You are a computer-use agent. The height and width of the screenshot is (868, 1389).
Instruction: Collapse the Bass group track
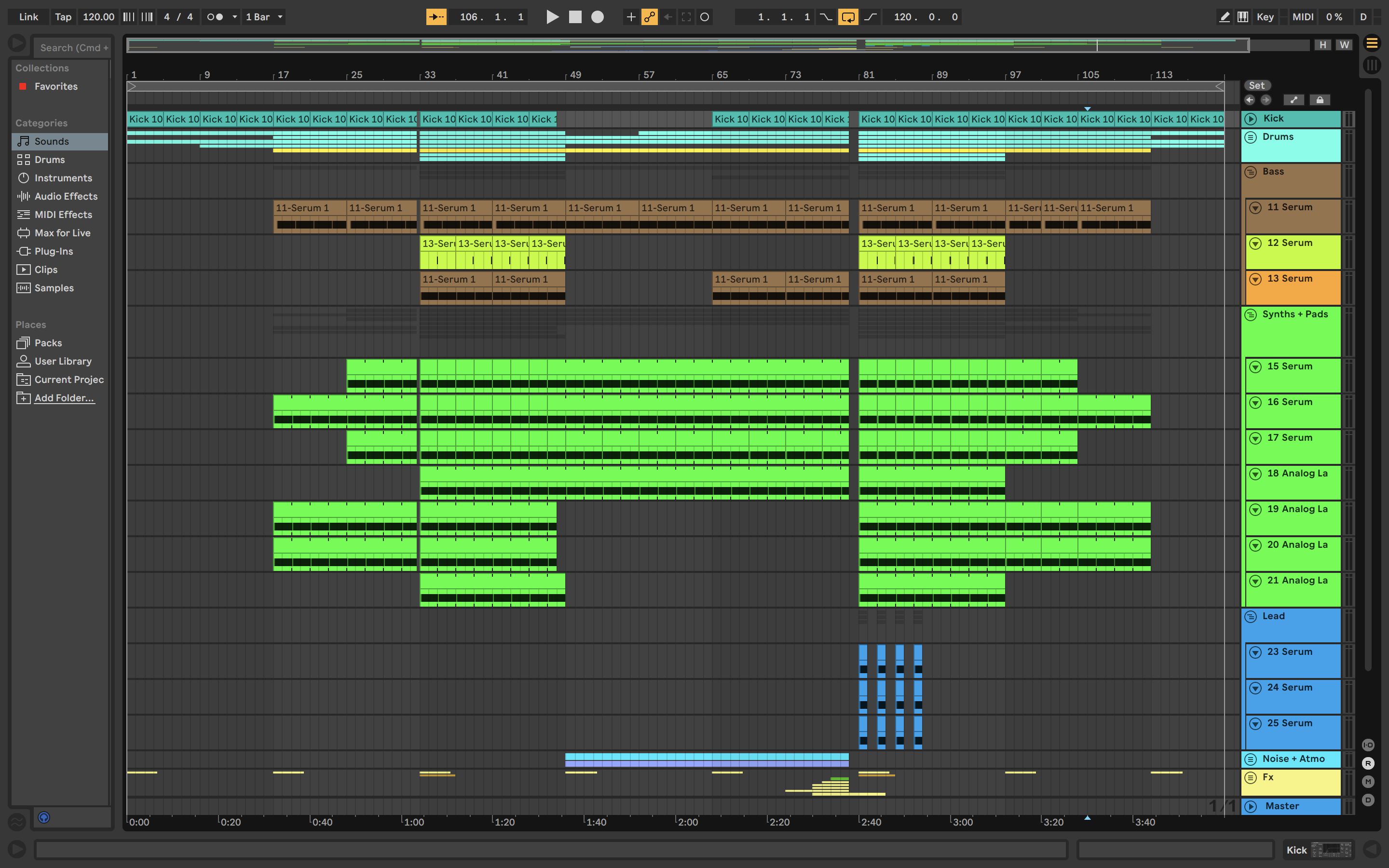(1250, 172)
